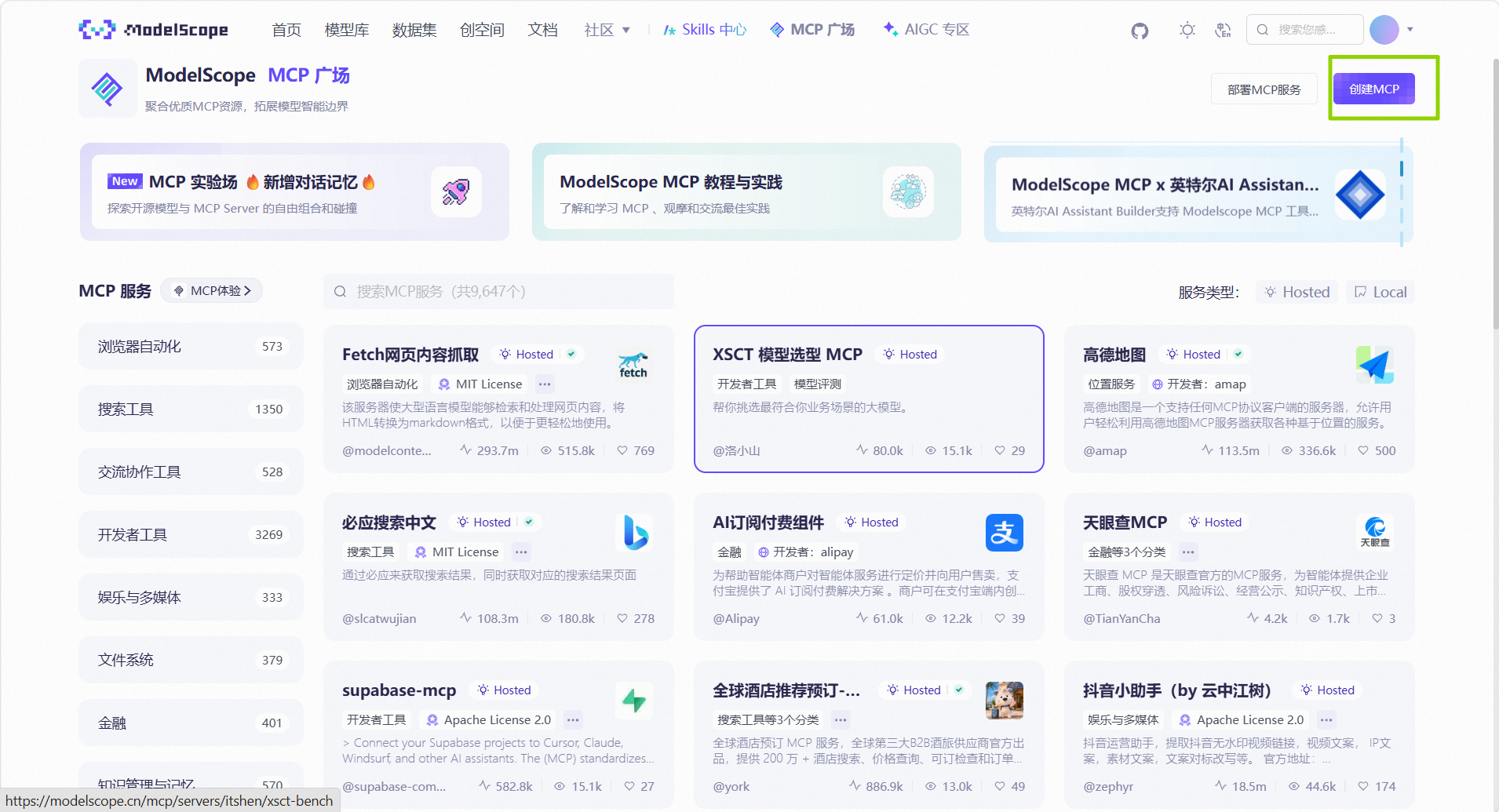Select 搜索工具 category

191,409
